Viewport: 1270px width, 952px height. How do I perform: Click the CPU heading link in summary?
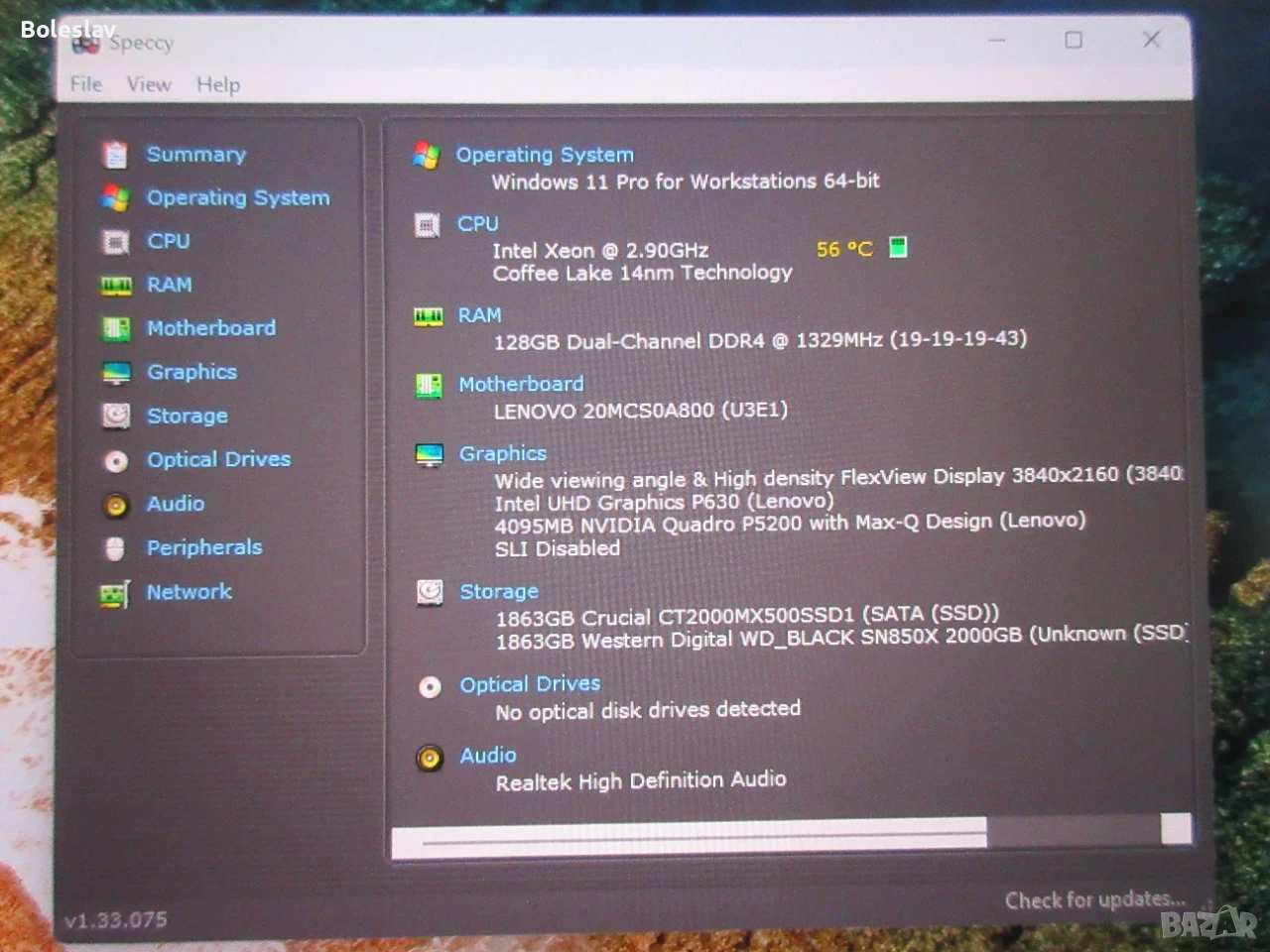pos(478,224)
